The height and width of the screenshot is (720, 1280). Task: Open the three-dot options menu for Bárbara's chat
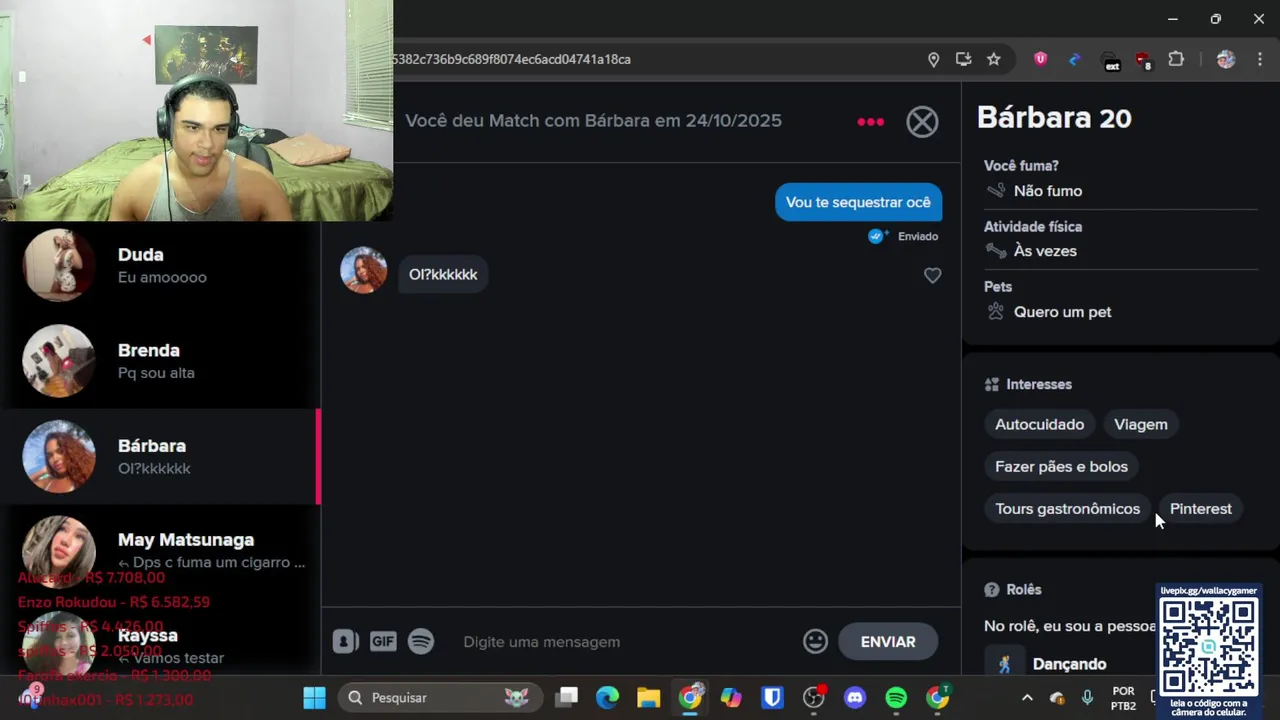[870, 121]
